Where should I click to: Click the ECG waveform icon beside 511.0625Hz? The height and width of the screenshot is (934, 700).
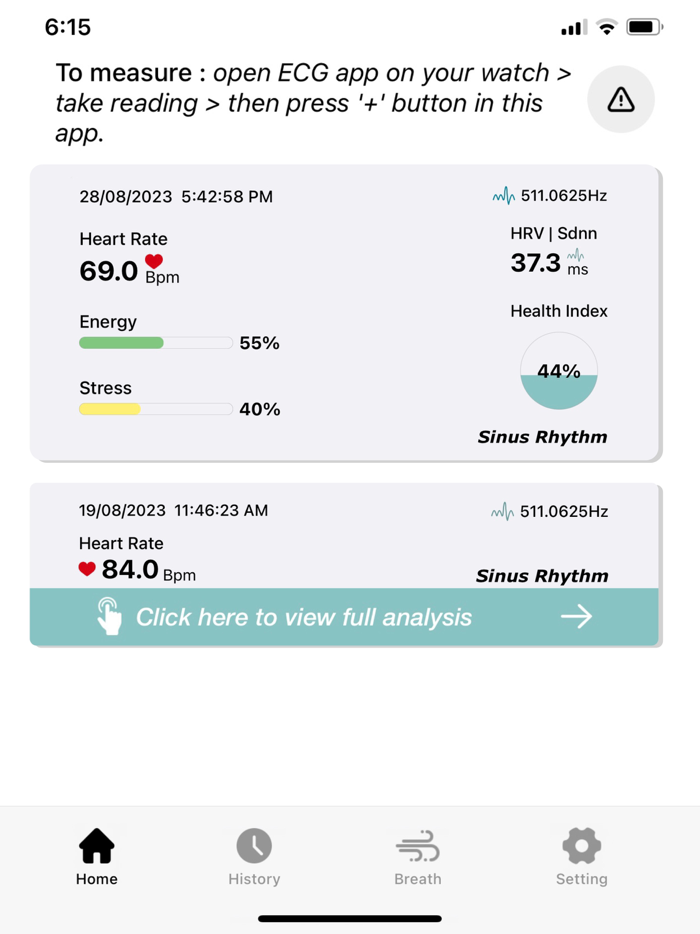point(503,196)
